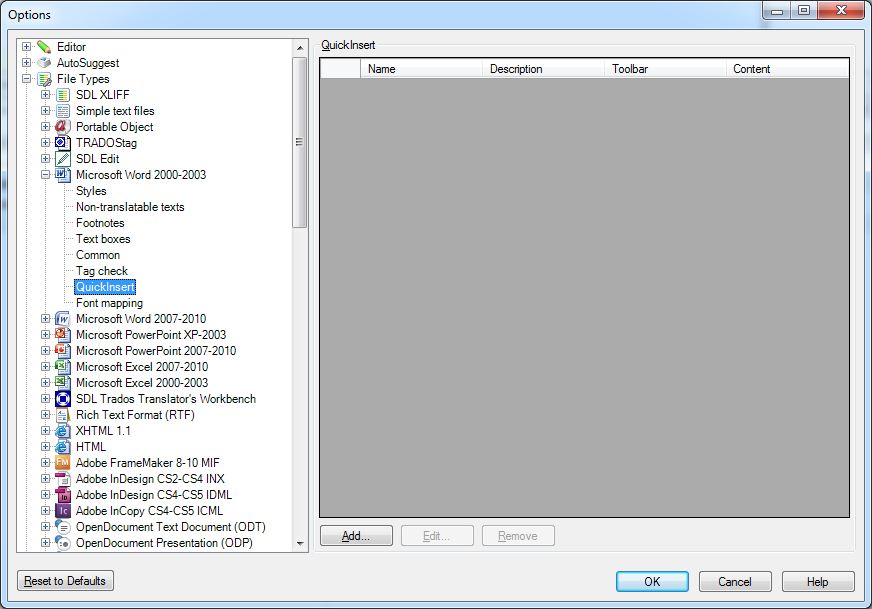Click the Simple text files icon

63,111
